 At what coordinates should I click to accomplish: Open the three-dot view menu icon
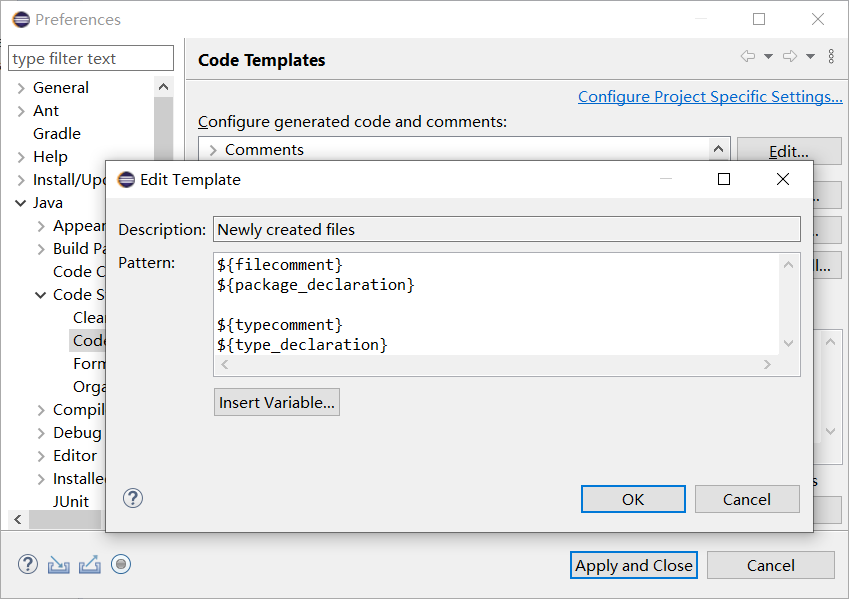(x=831, y=57)
